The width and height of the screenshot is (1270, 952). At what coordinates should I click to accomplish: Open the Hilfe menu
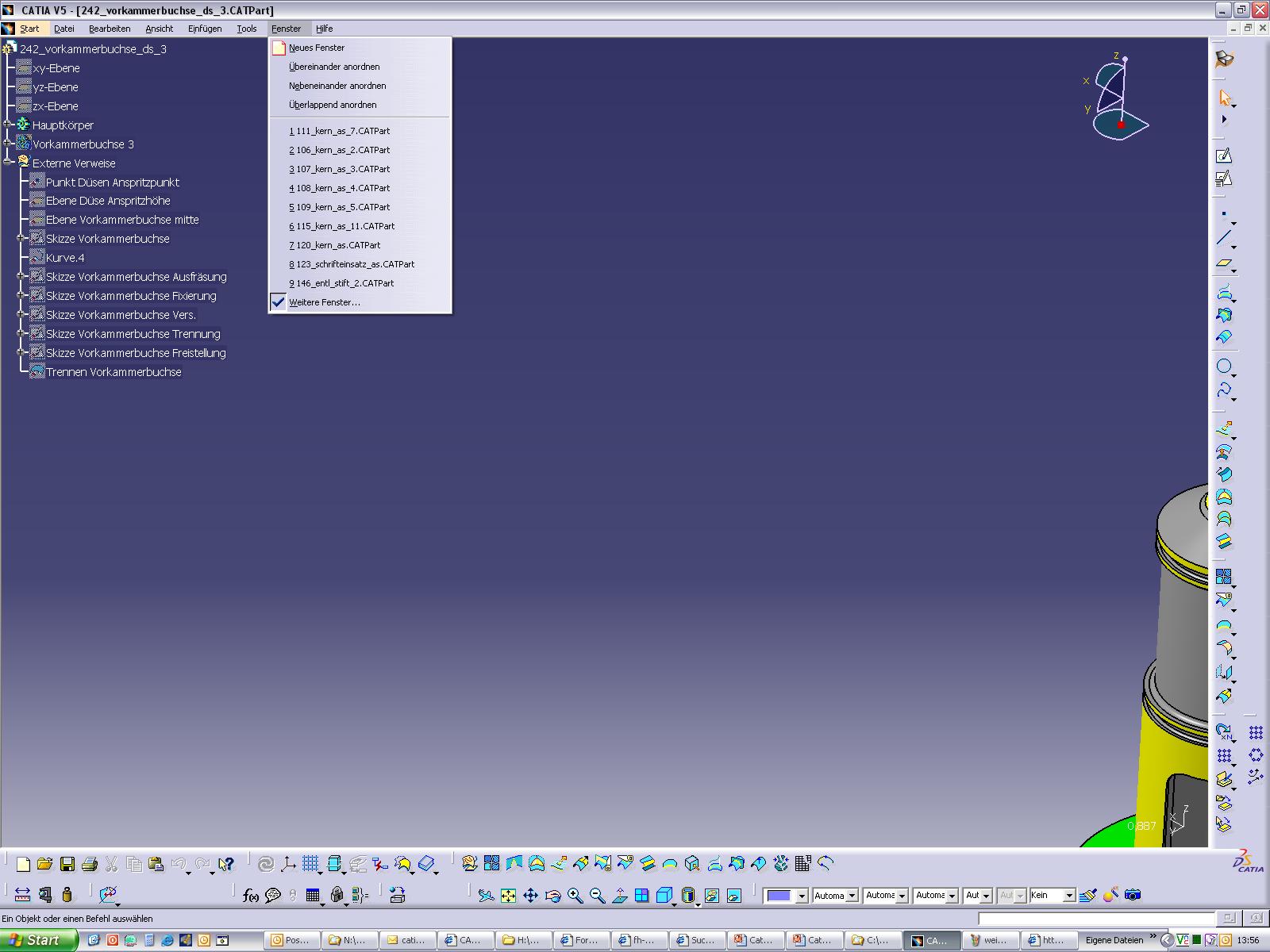coord(325,29)
